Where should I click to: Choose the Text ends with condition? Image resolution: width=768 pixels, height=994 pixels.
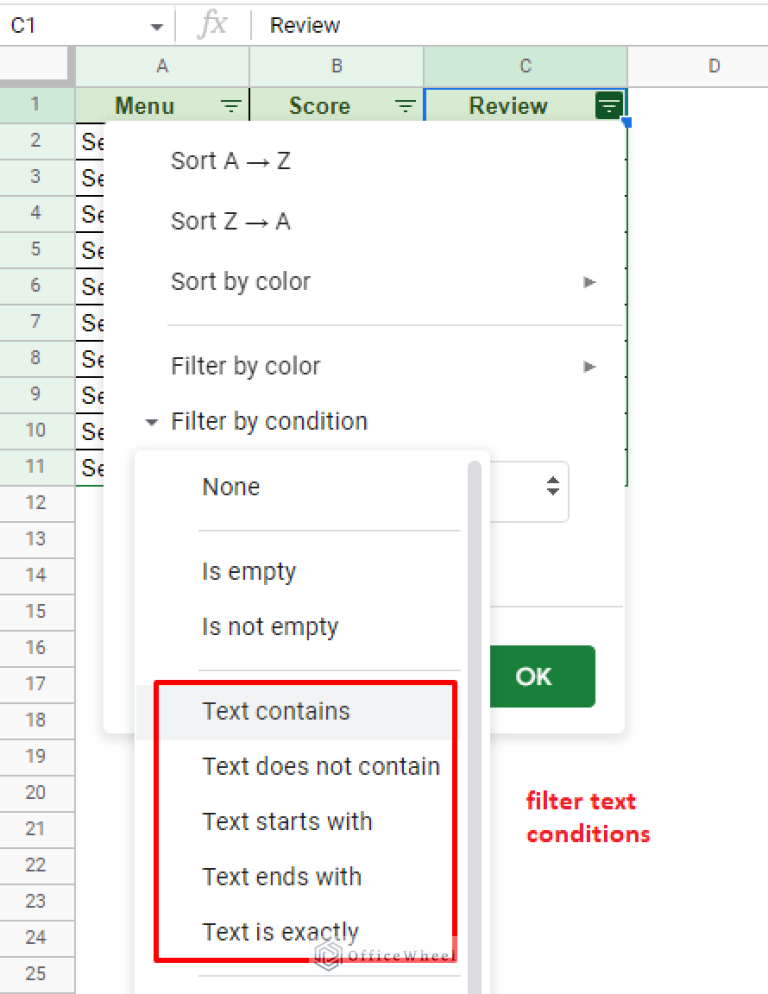[x=282, y=876]
